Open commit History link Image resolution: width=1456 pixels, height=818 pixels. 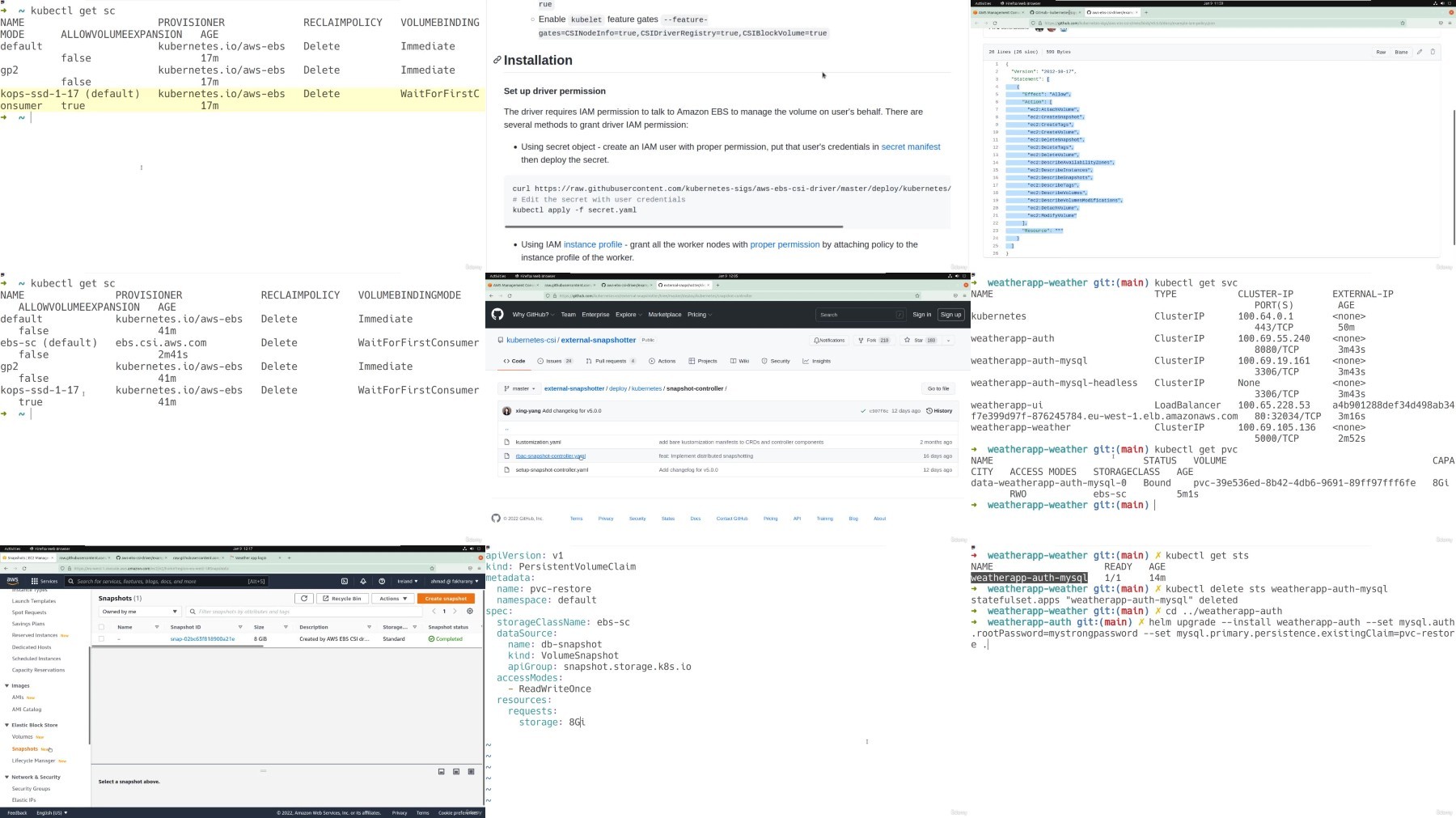tap(939, 411)
